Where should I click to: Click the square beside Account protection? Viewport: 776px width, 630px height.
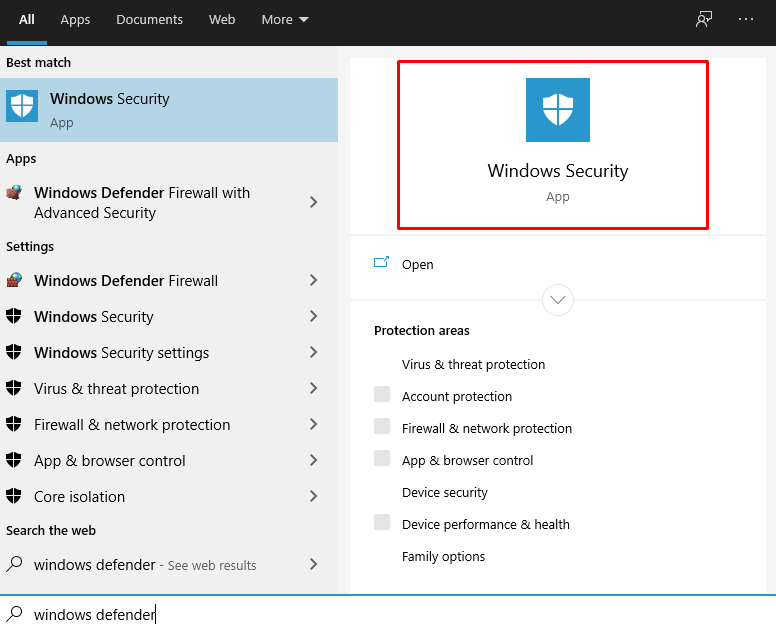tap(382, 395)
